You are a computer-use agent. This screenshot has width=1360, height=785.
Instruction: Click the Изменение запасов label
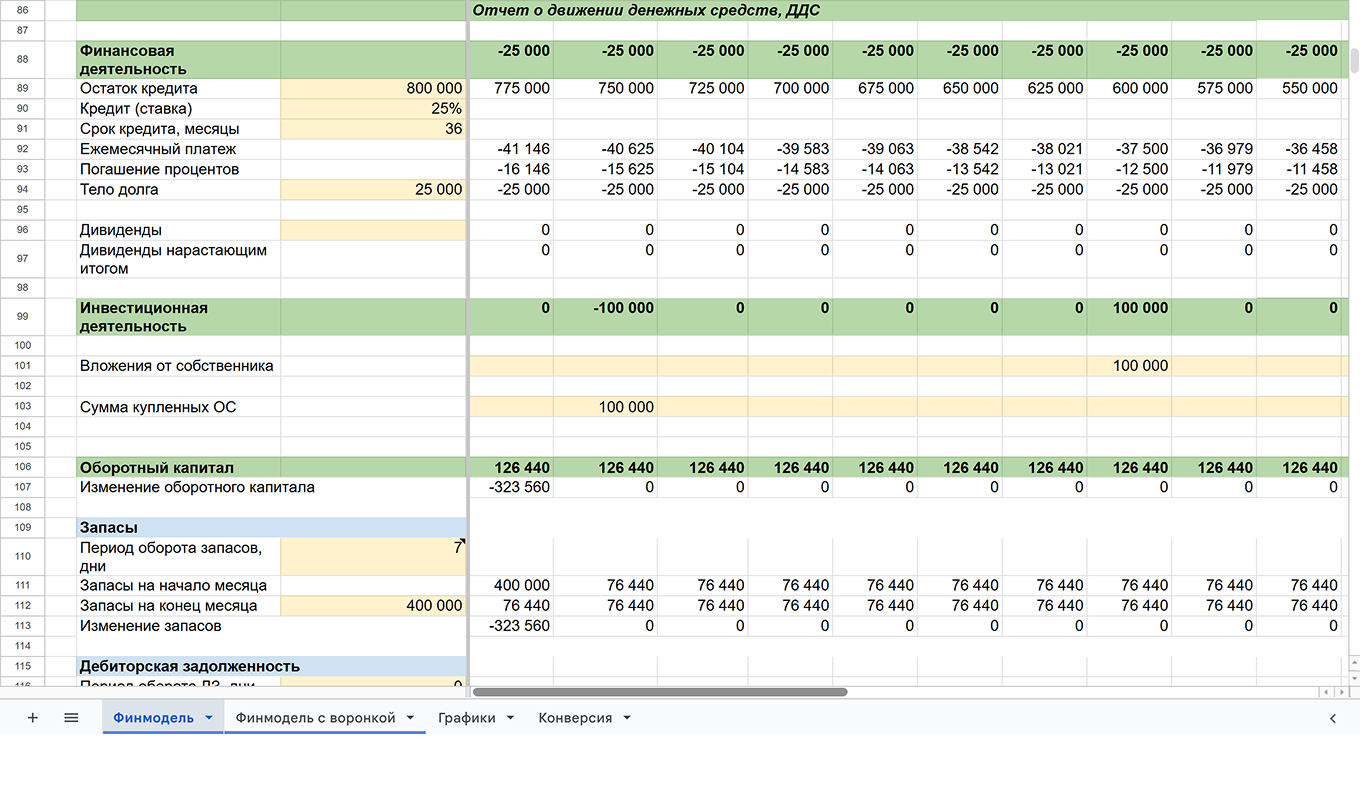(x=150, y=626)
